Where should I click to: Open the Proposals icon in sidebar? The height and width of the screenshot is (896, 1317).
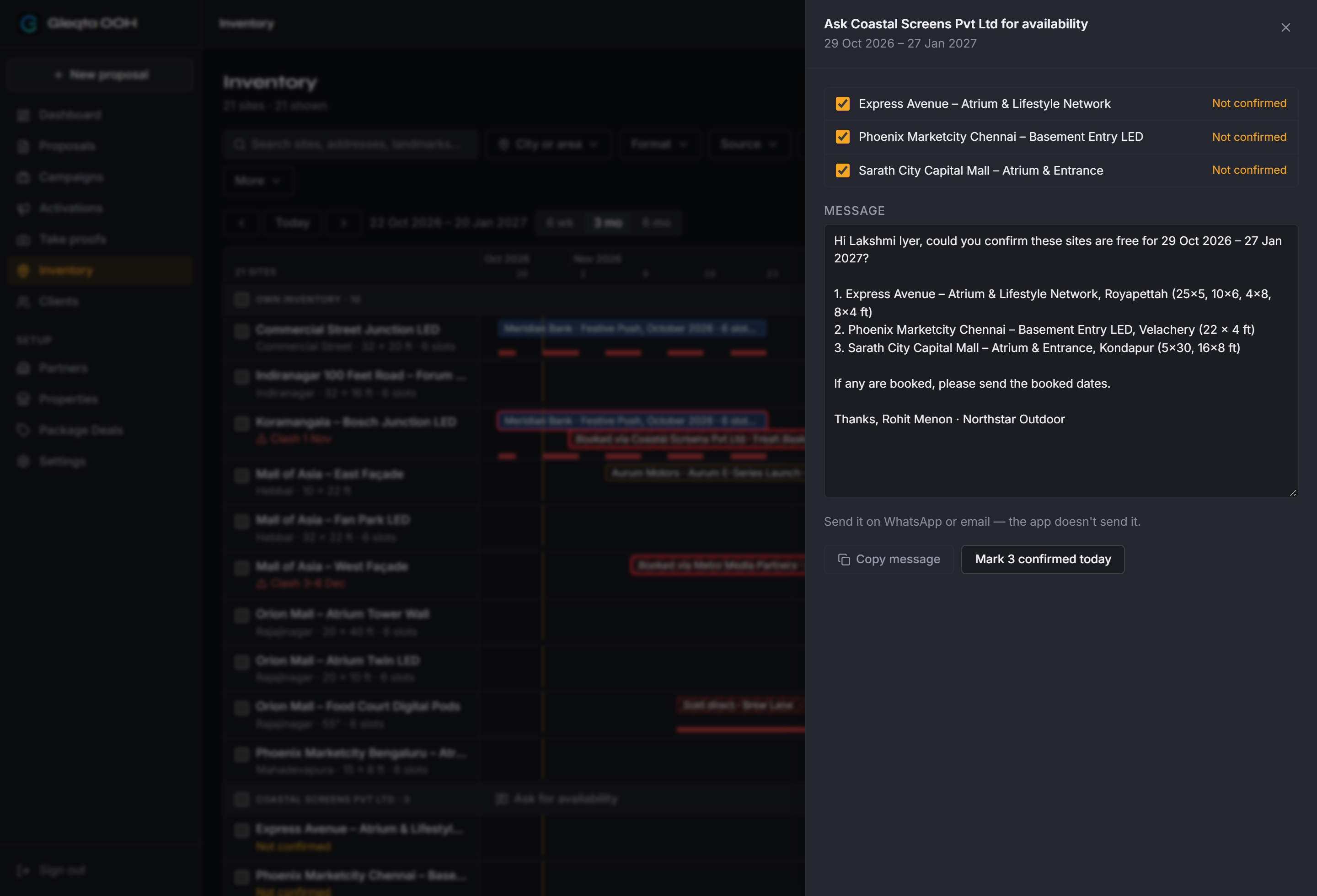coord(23,146)
